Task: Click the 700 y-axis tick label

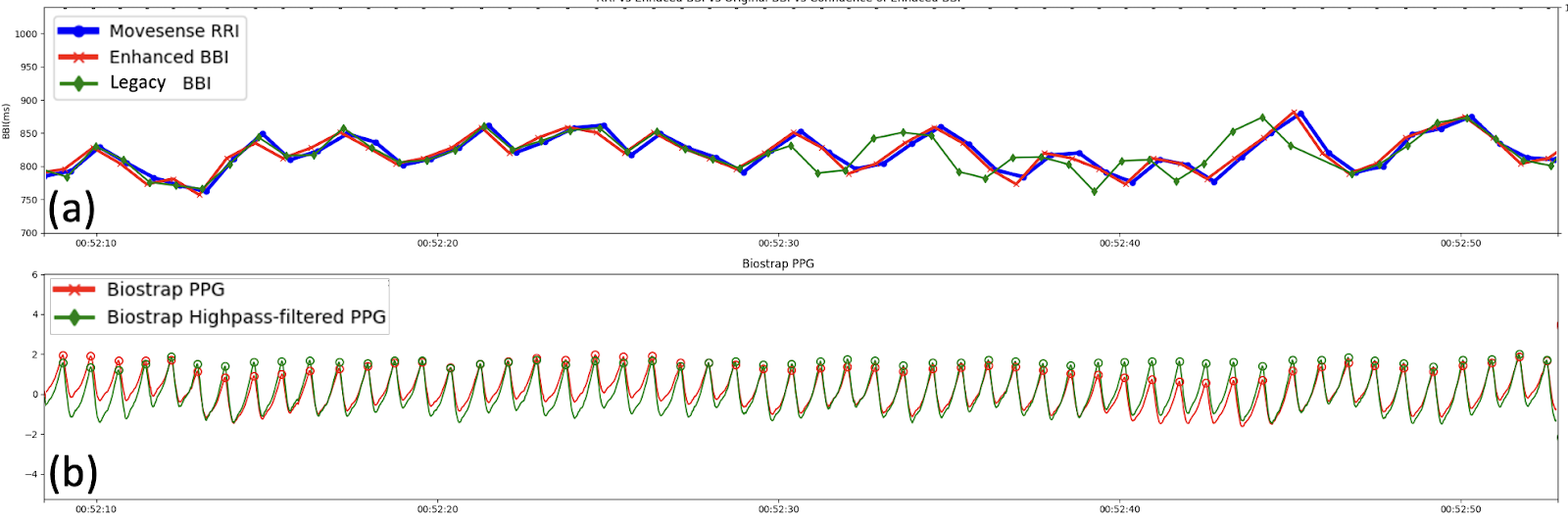Action: tap(28, 233)
